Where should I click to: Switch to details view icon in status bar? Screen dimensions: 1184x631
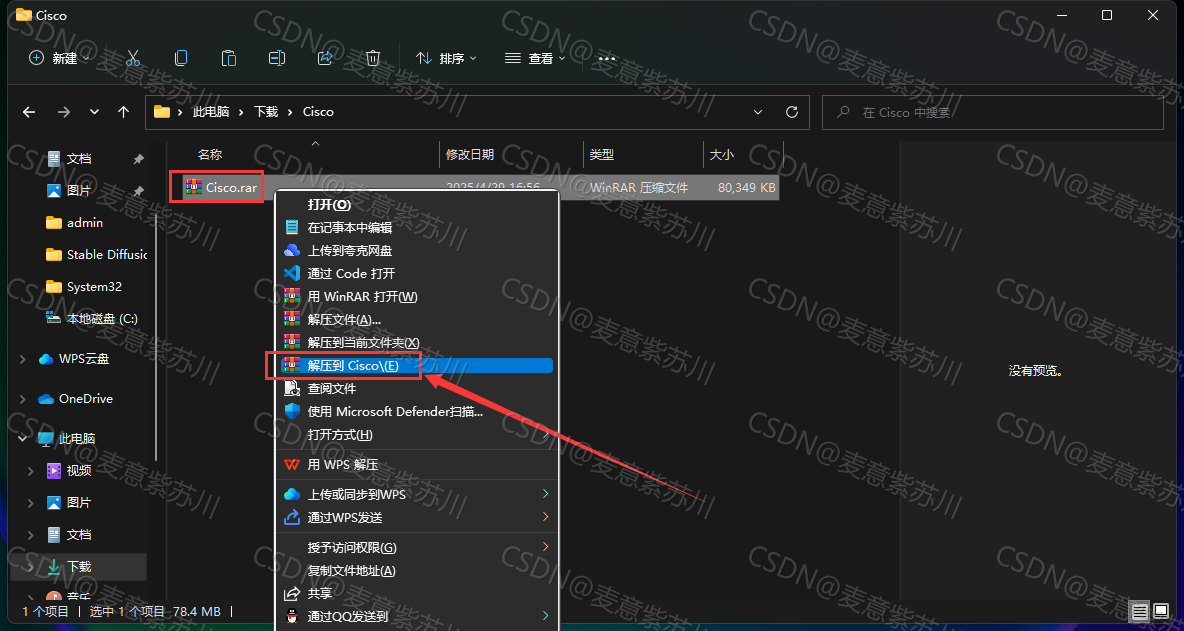(1139, 611)
